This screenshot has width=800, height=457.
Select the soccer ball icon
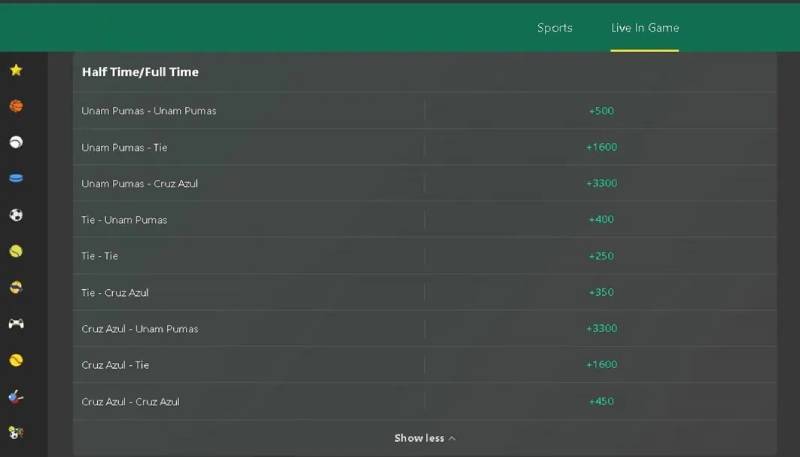[x=16, y=215]
